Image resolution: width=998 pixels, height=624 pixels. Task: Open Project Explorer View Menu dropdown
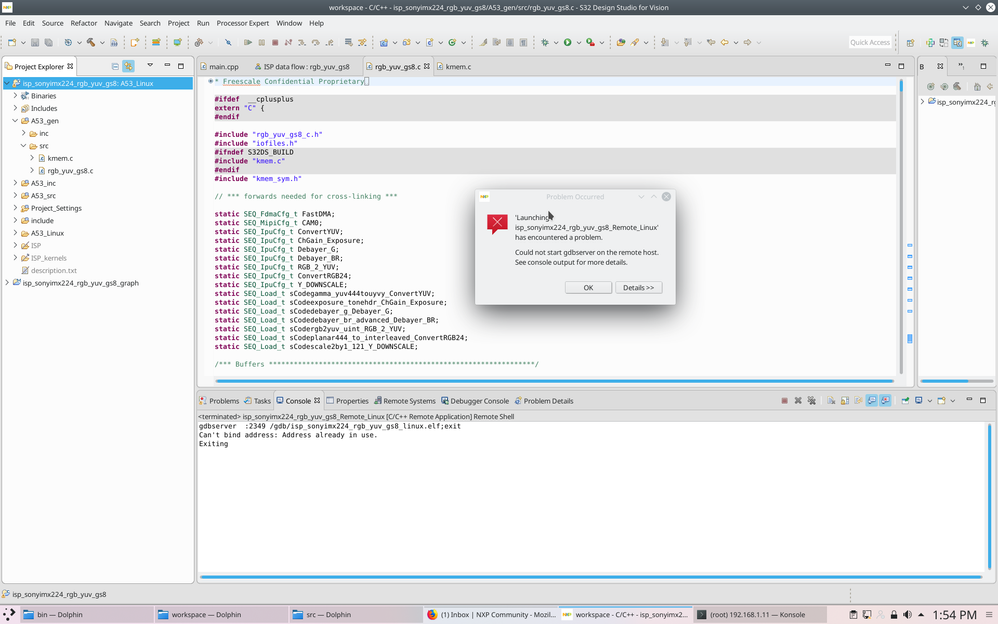coord(150,66)
